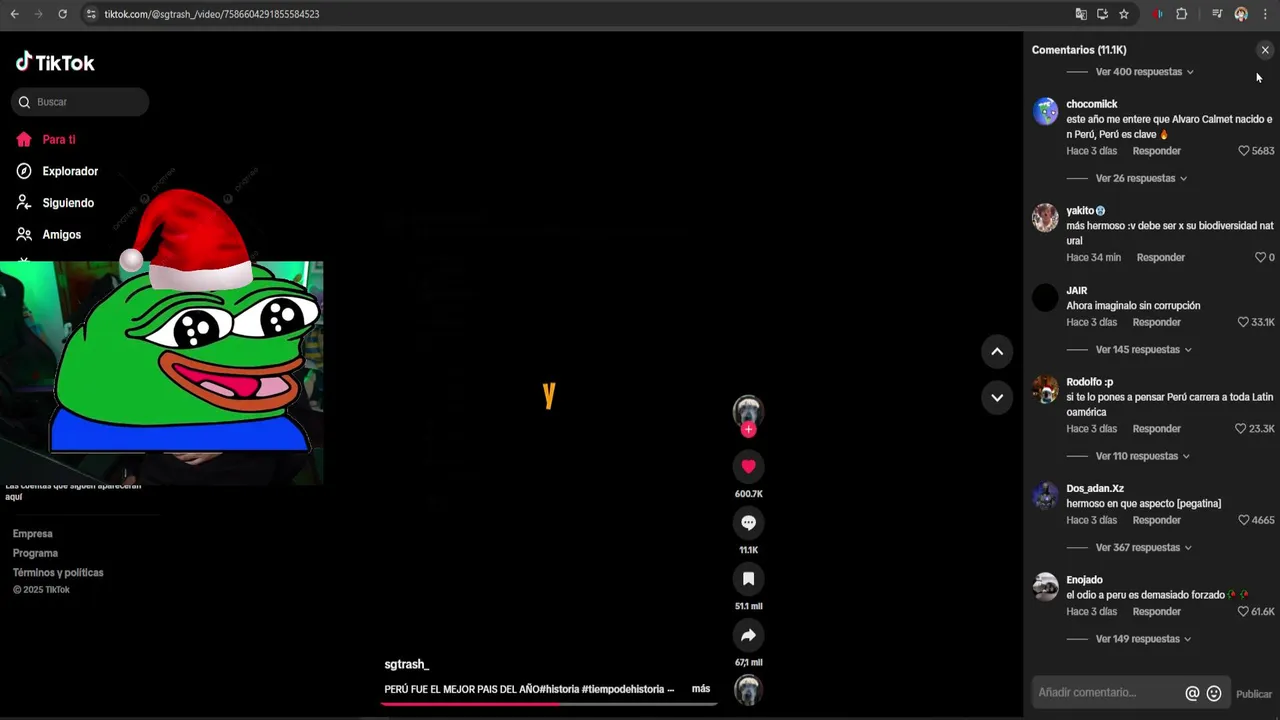The height and width of the screenshot is (720, 1280).
Task: Expand Ver 110 respuestas
Action: (1143, 456)
